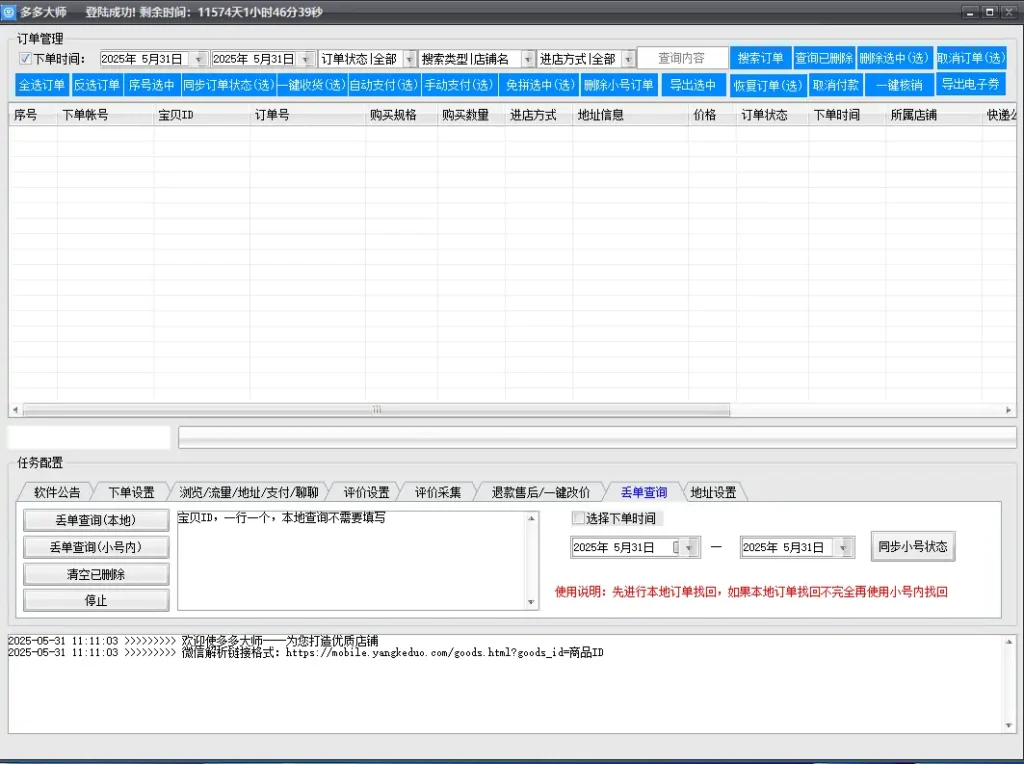Click the 订单号 column header
Screen dimensions: 1024x764
click(308, 115)
